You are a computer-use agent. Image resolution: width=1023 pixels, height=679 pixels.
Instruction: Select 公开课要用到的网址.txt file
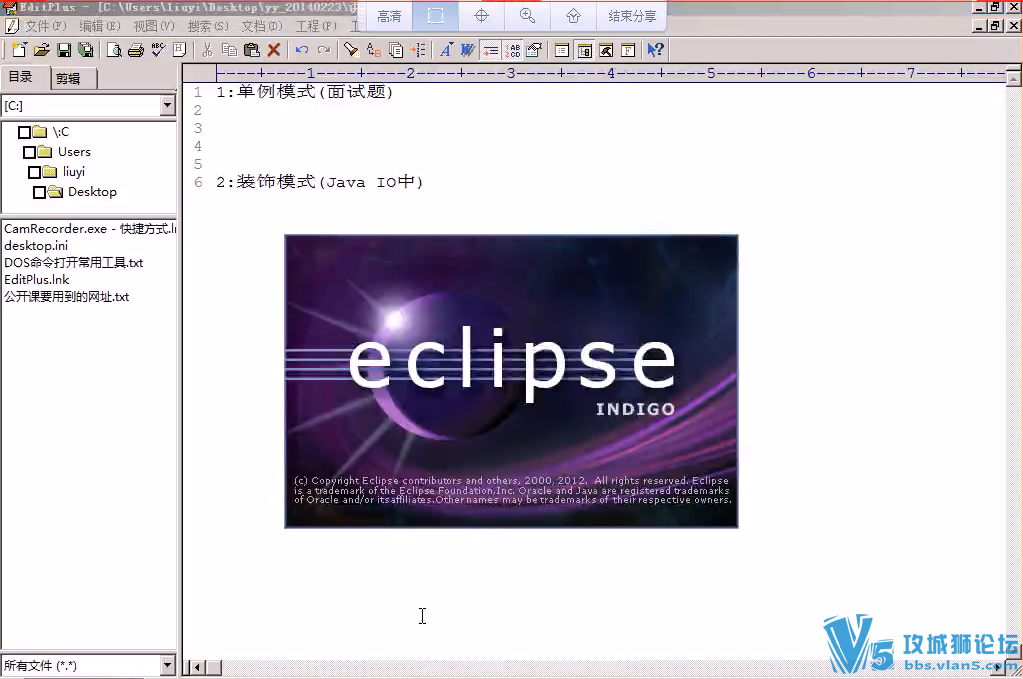tap(67, 297)
